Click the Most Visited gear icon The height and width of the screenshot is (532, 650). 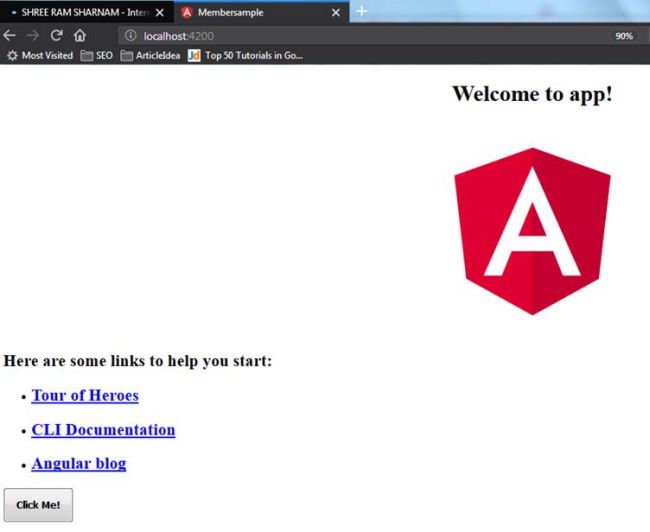click(x=12, y=55)
